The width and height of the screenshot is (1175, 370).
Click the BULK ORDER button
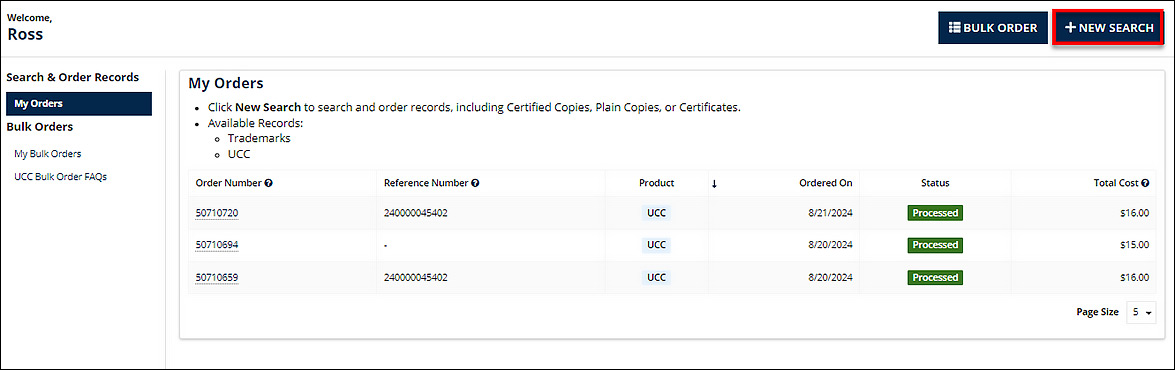click(993, 28)
